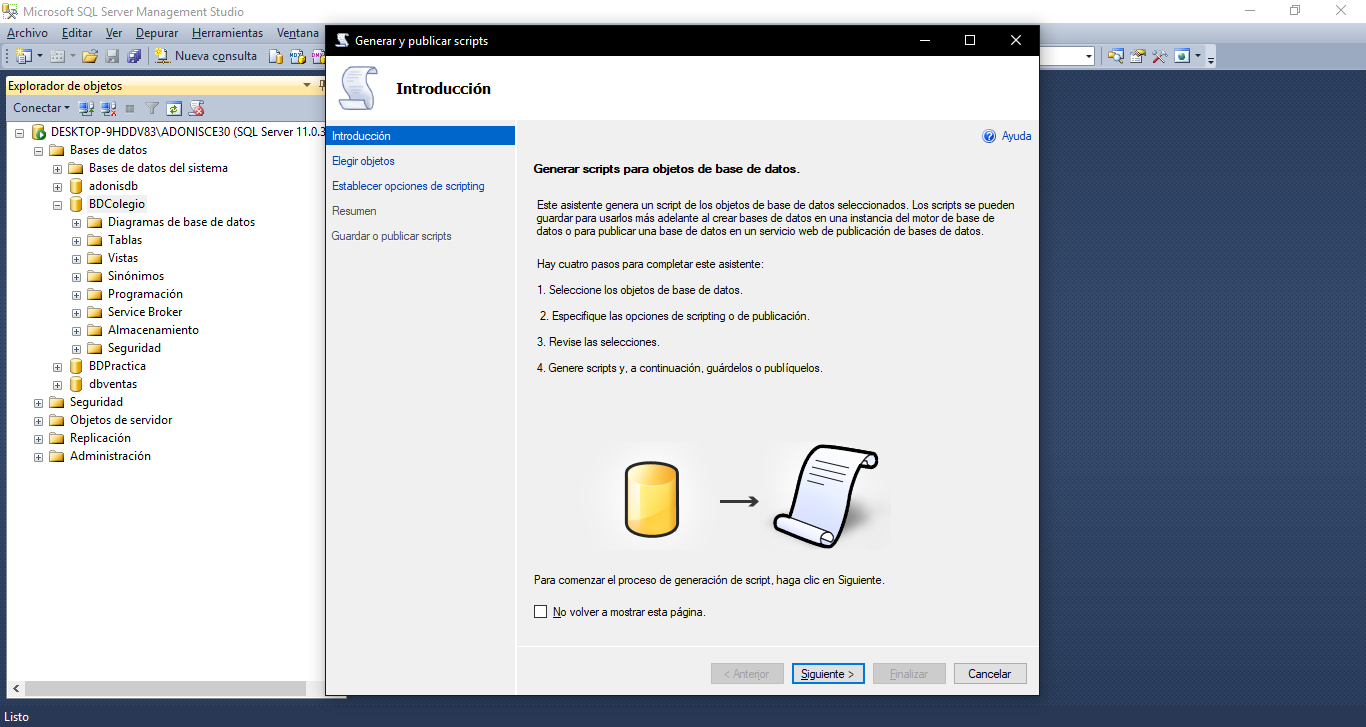Expand the Tablas folder of BDColegio
1366x727 pixels.
point(76,240)
